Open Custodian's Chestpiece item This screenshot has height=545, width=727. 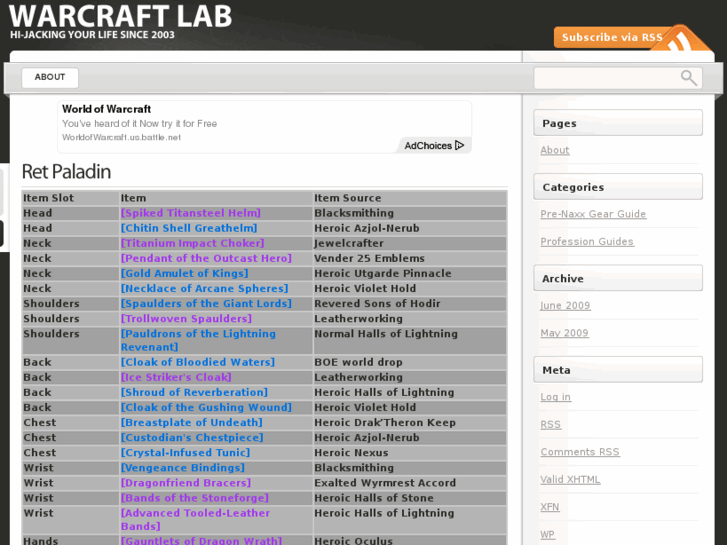(x=192, y=437)
